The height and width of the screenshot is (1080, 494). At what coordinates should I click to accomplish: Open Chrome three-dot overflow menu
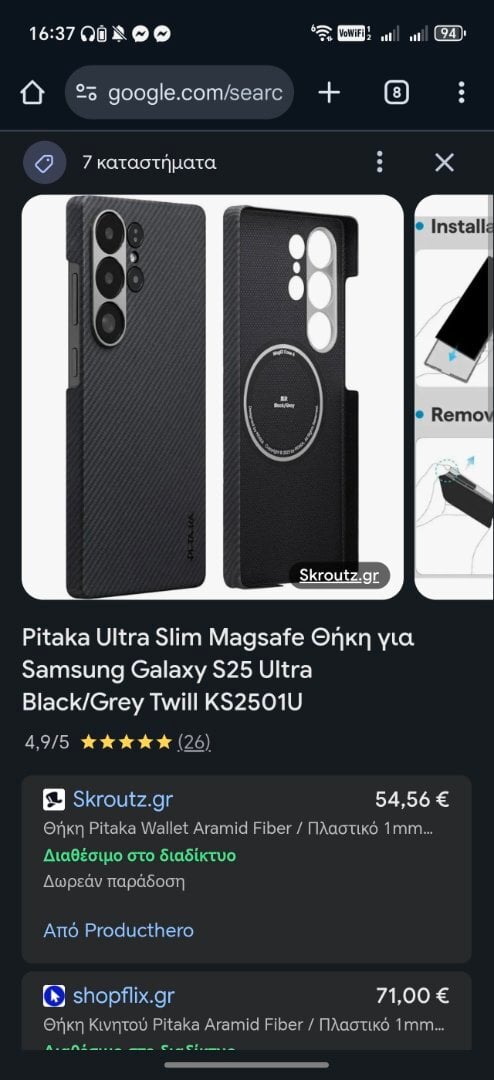(461, 92)
